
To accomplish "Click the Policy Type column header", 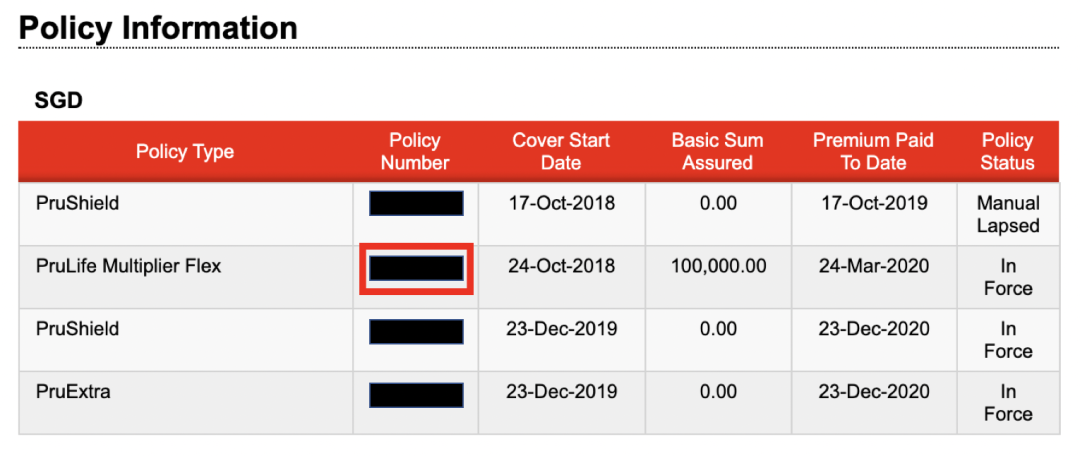I will 185,152.
